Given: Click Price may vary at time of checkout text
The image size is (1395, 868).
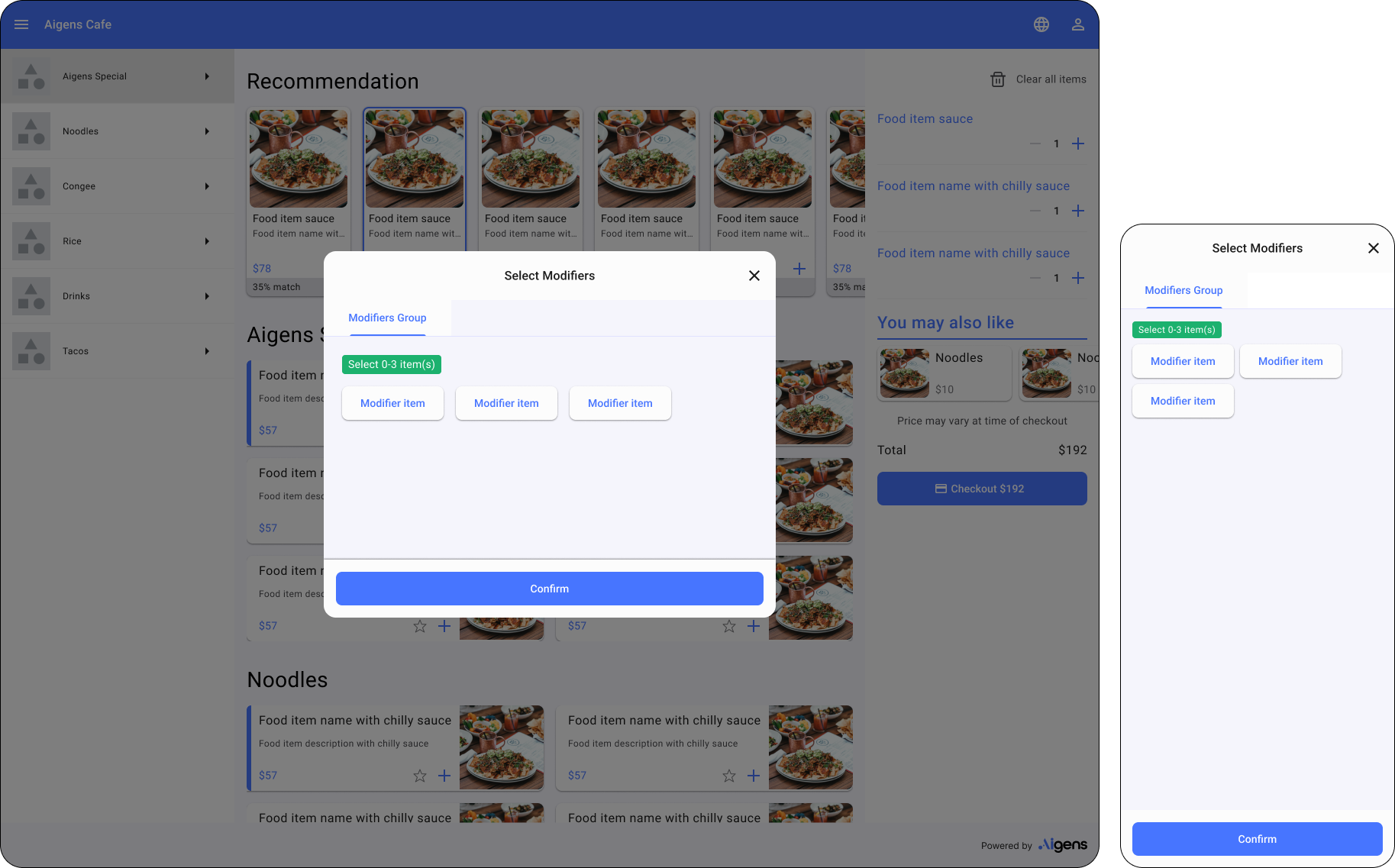Looking at the screenshot, I should pyautogui.click(x=982, y=421).
